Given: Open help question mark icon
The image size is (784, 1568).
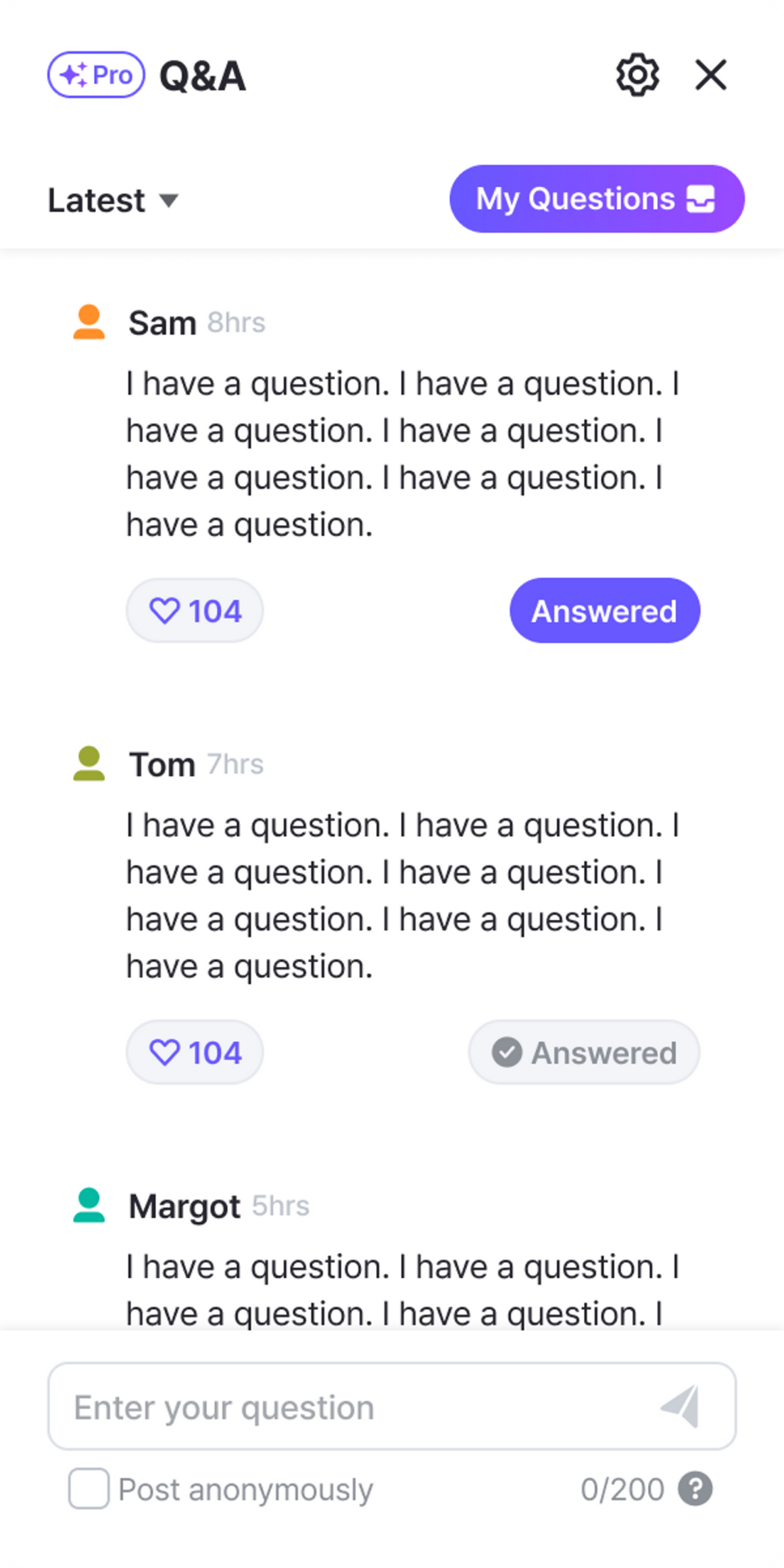Looking at the screenshot, I should tap(695, 1489).
